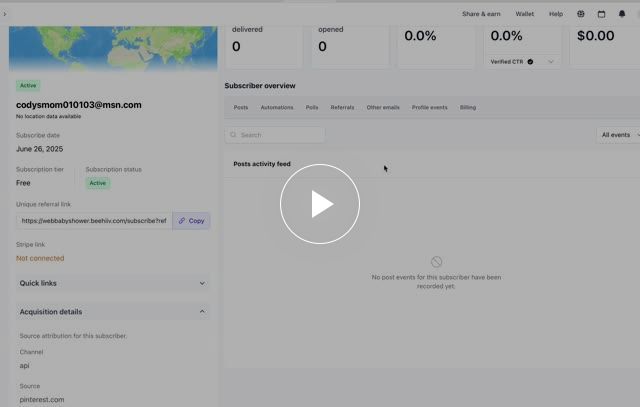Copy the unique referral link
The image size is (640, 407).
pyautogui.click(x=191, y=220)
